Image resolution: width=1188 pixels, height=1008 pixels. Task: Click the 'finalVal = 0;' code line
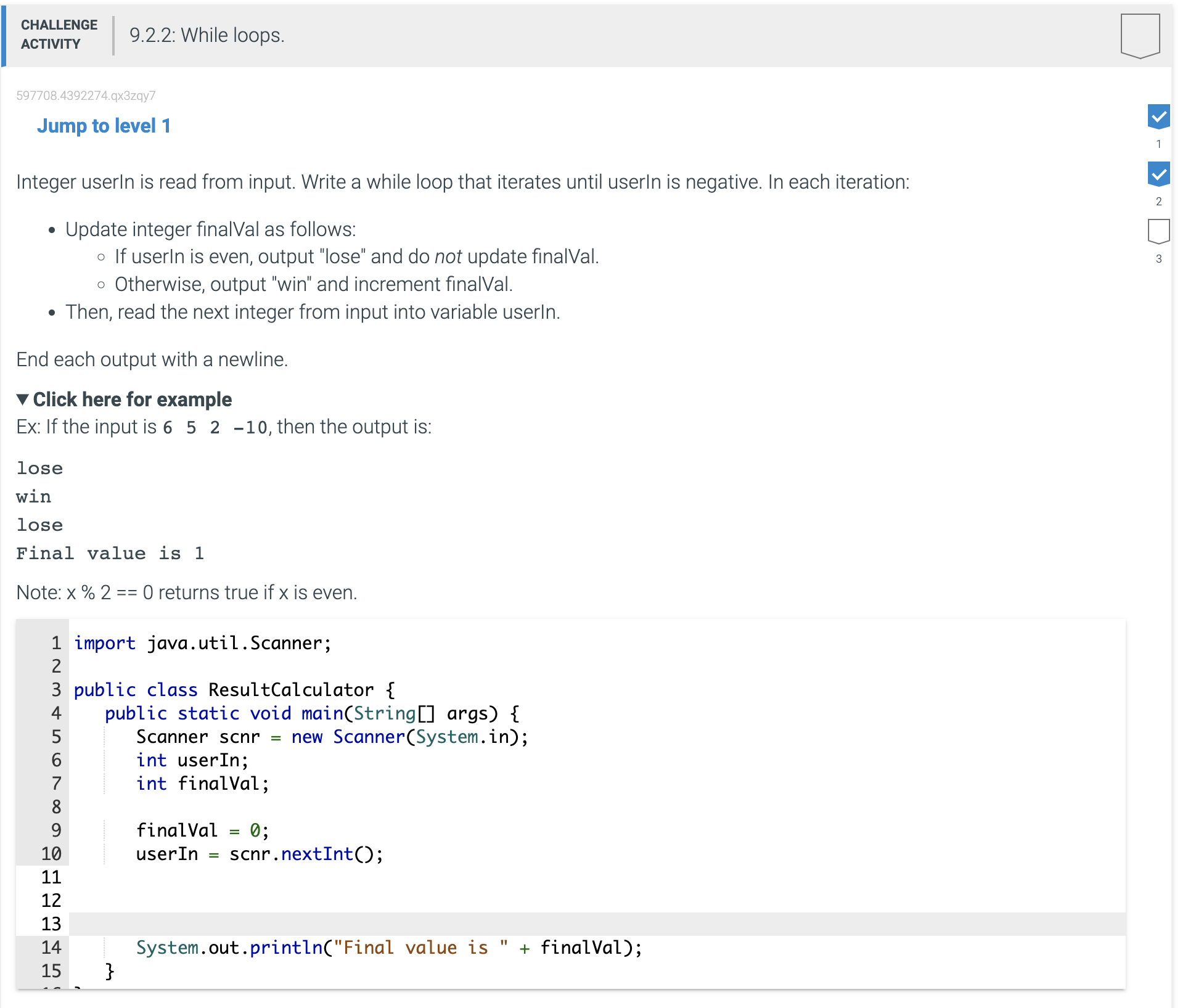(202, 830)
